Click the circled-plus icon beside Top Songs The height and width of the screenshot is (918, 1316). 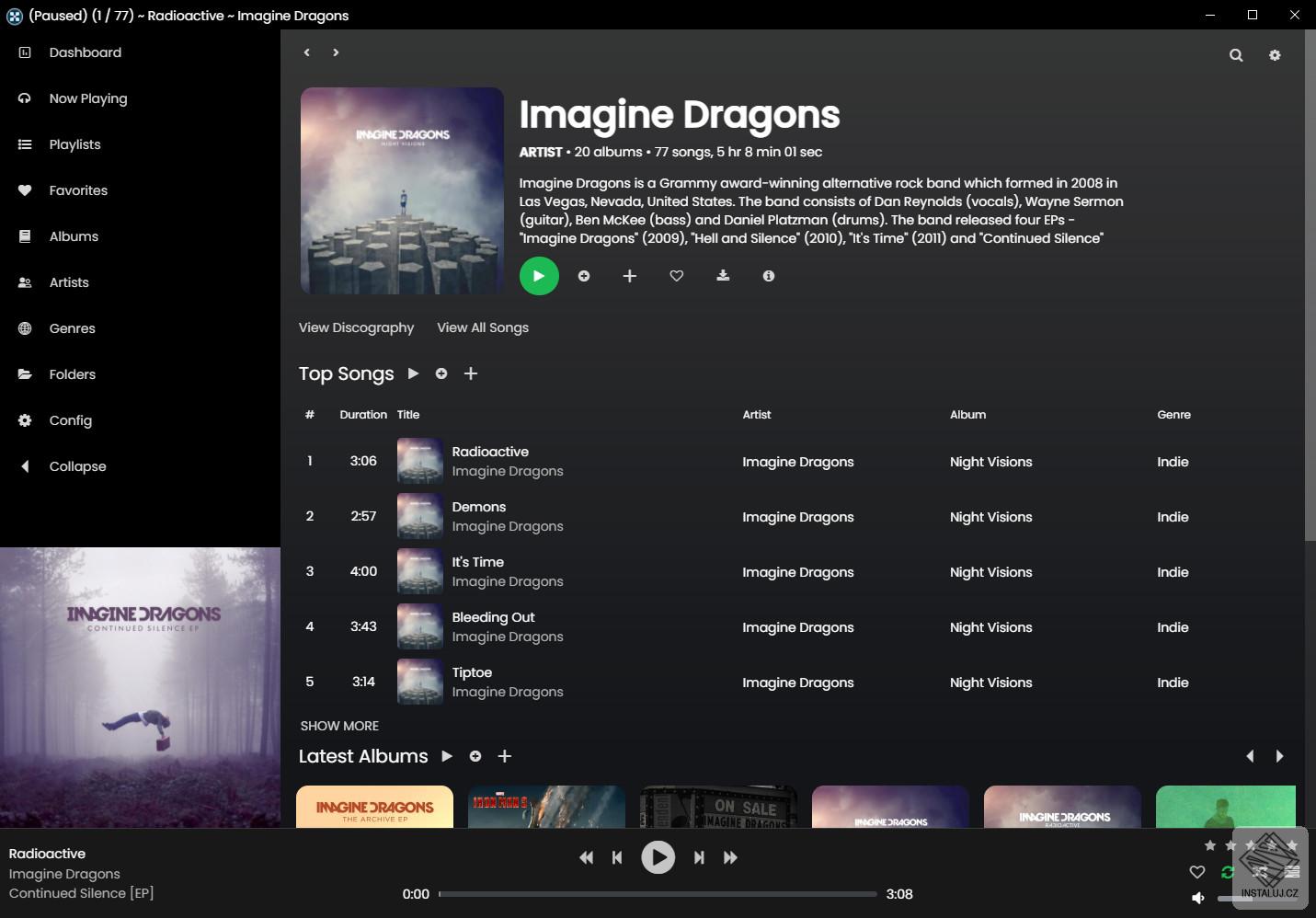(441, 373)
